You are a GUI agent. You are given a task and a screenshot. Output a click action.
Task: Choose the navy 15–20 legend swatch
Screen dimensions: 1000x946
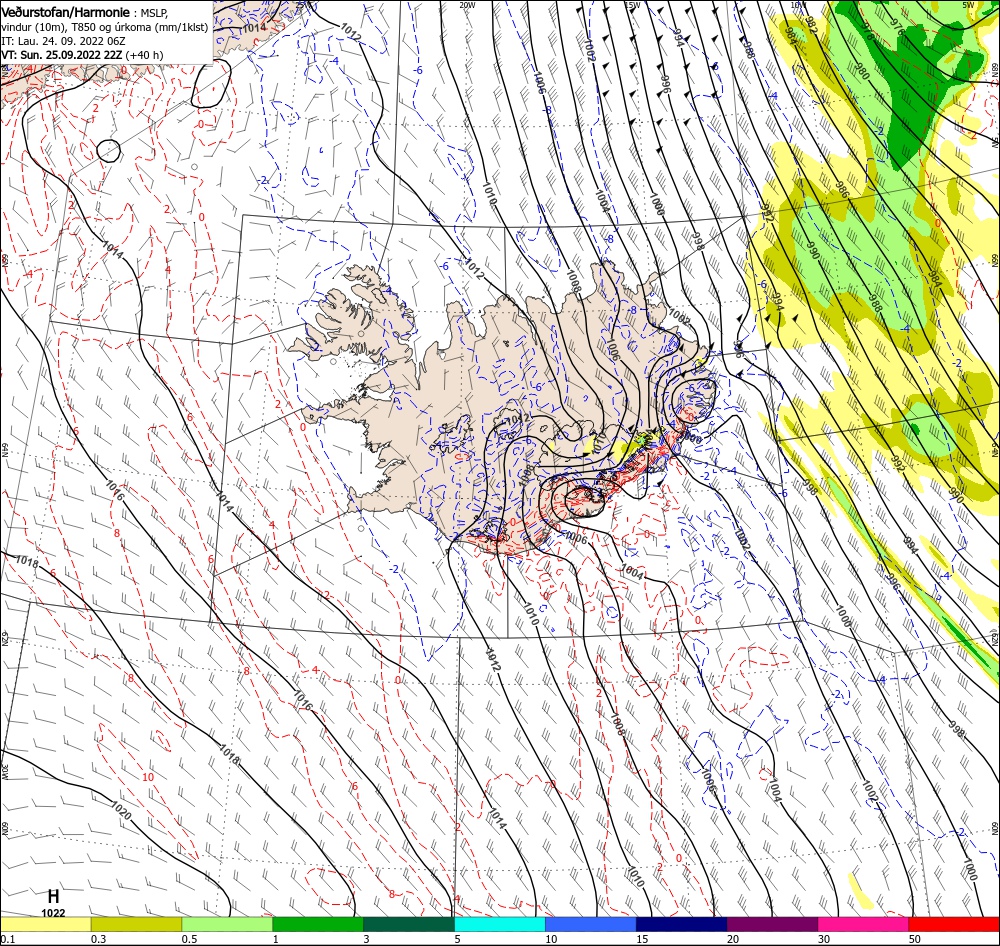(x=681, y=924)
